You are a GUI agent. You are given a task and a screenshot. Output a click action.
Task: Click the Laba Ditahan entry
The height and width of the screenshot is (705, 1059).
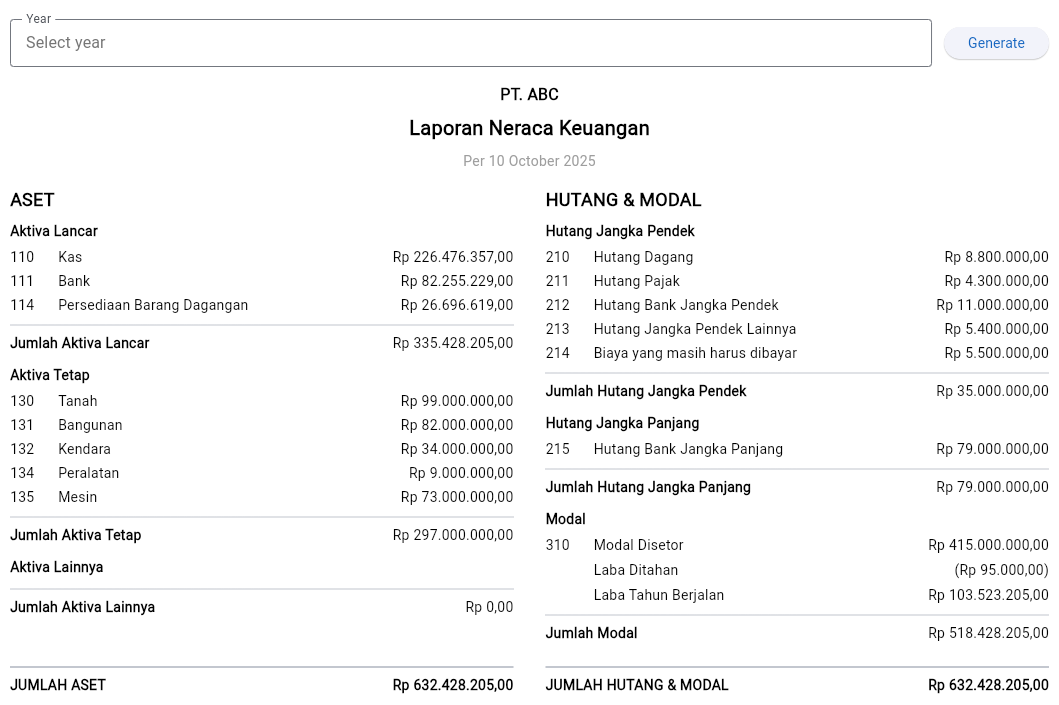635,570
